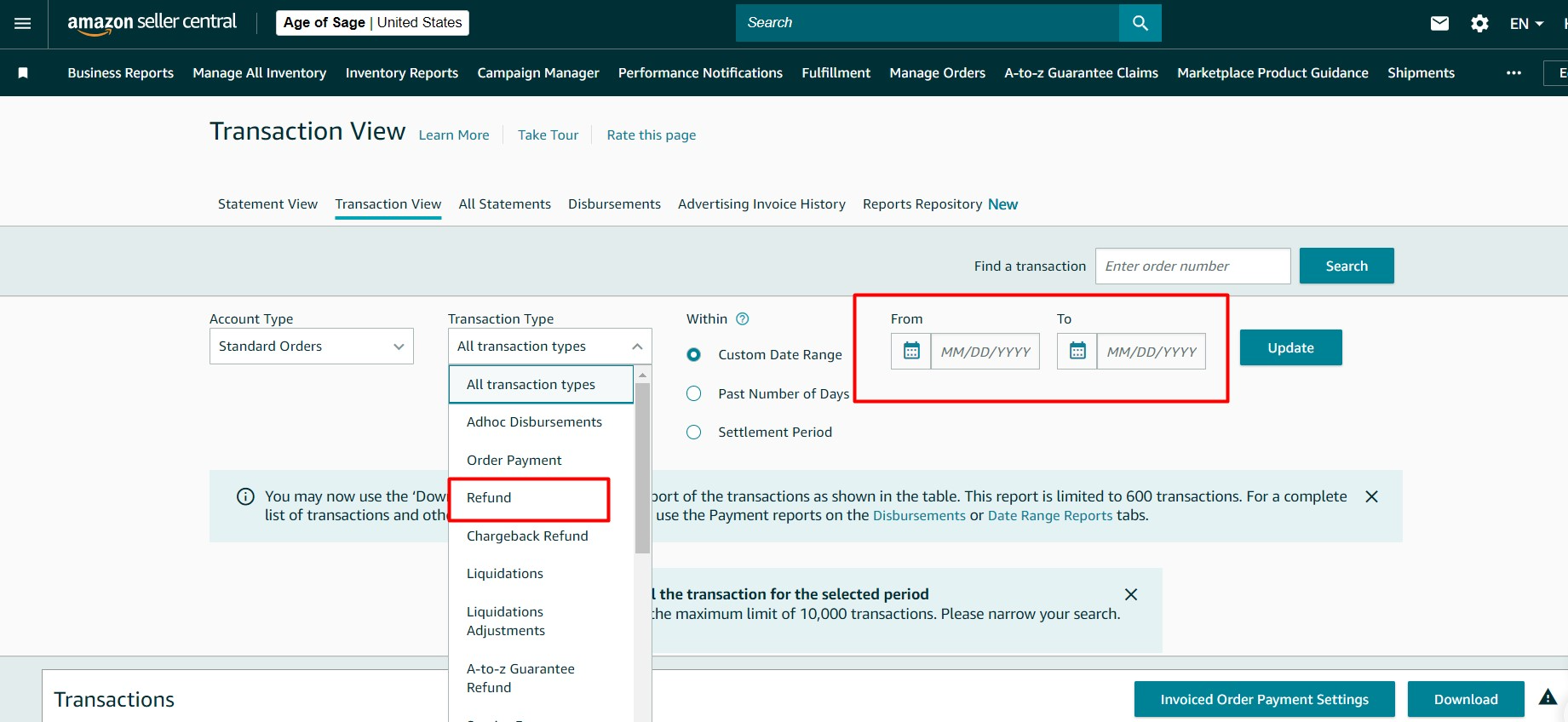1568x722 pixels.
Task: Choose A-to-z Guarantee Refund option
Action: [541, 678]
